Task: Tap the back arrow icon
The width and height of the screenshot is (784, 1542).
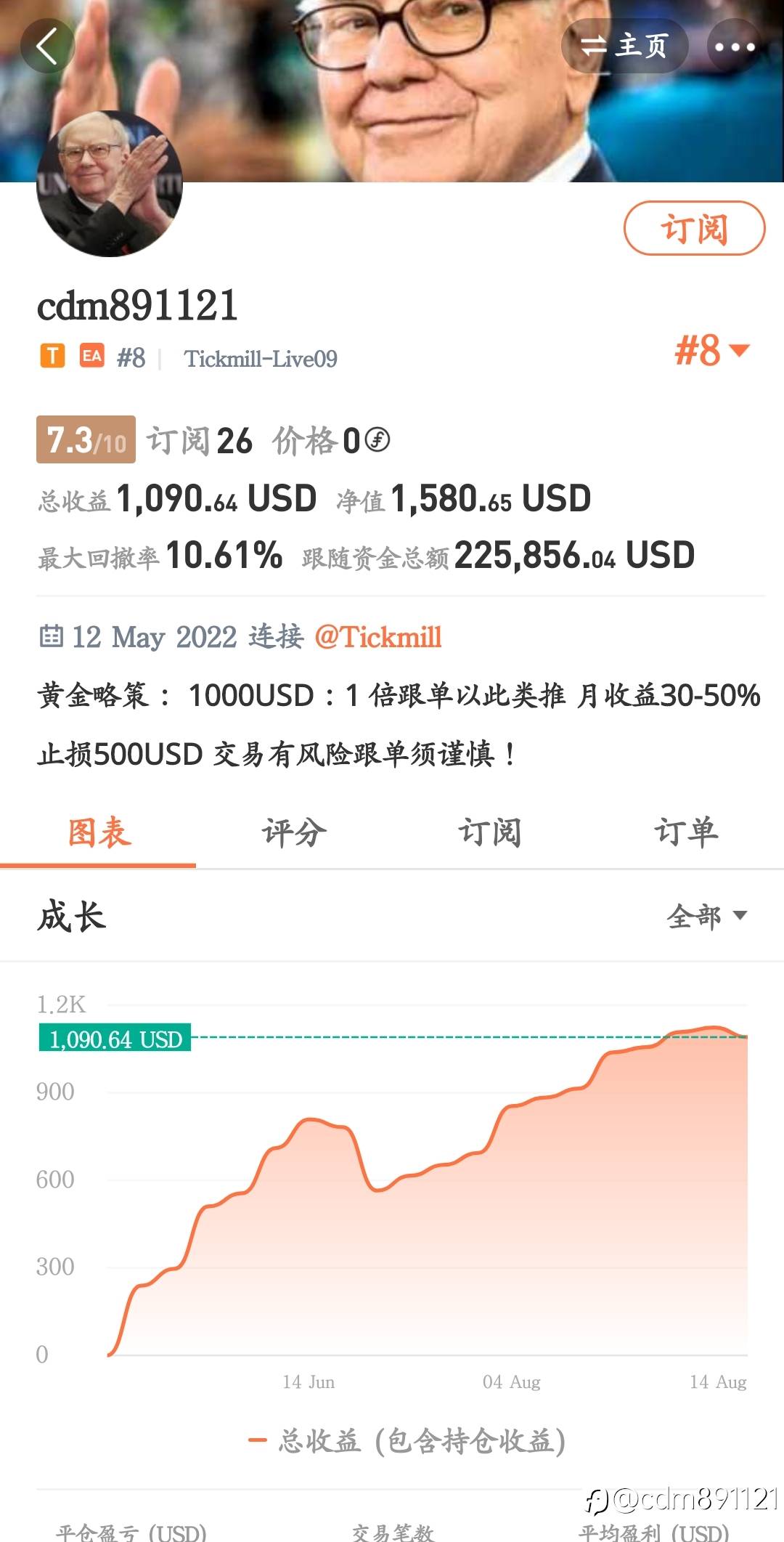Action: click(x=47, y=46)
